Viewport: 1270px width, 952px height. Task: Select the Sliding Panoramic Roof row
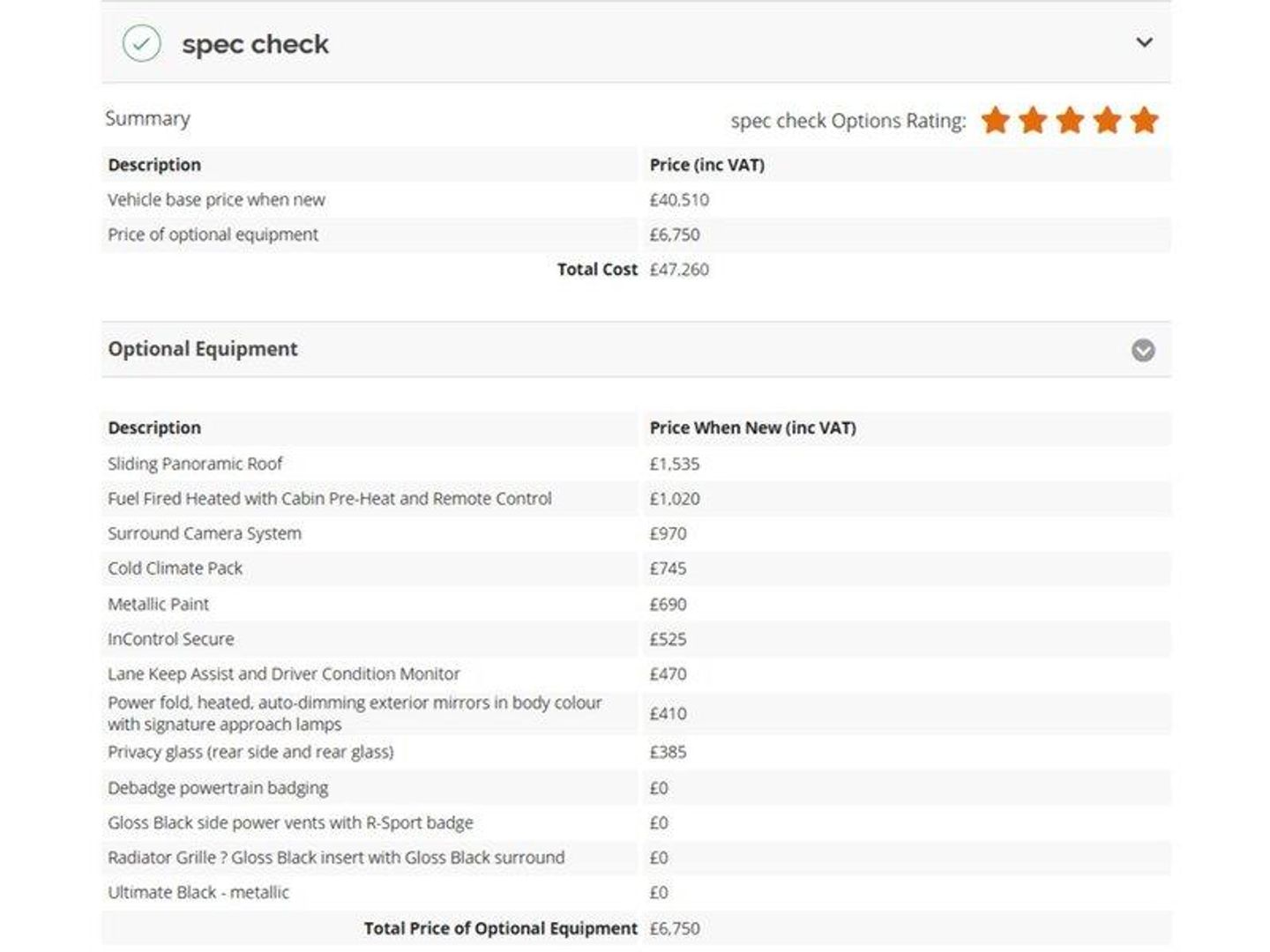click(195, 464)
